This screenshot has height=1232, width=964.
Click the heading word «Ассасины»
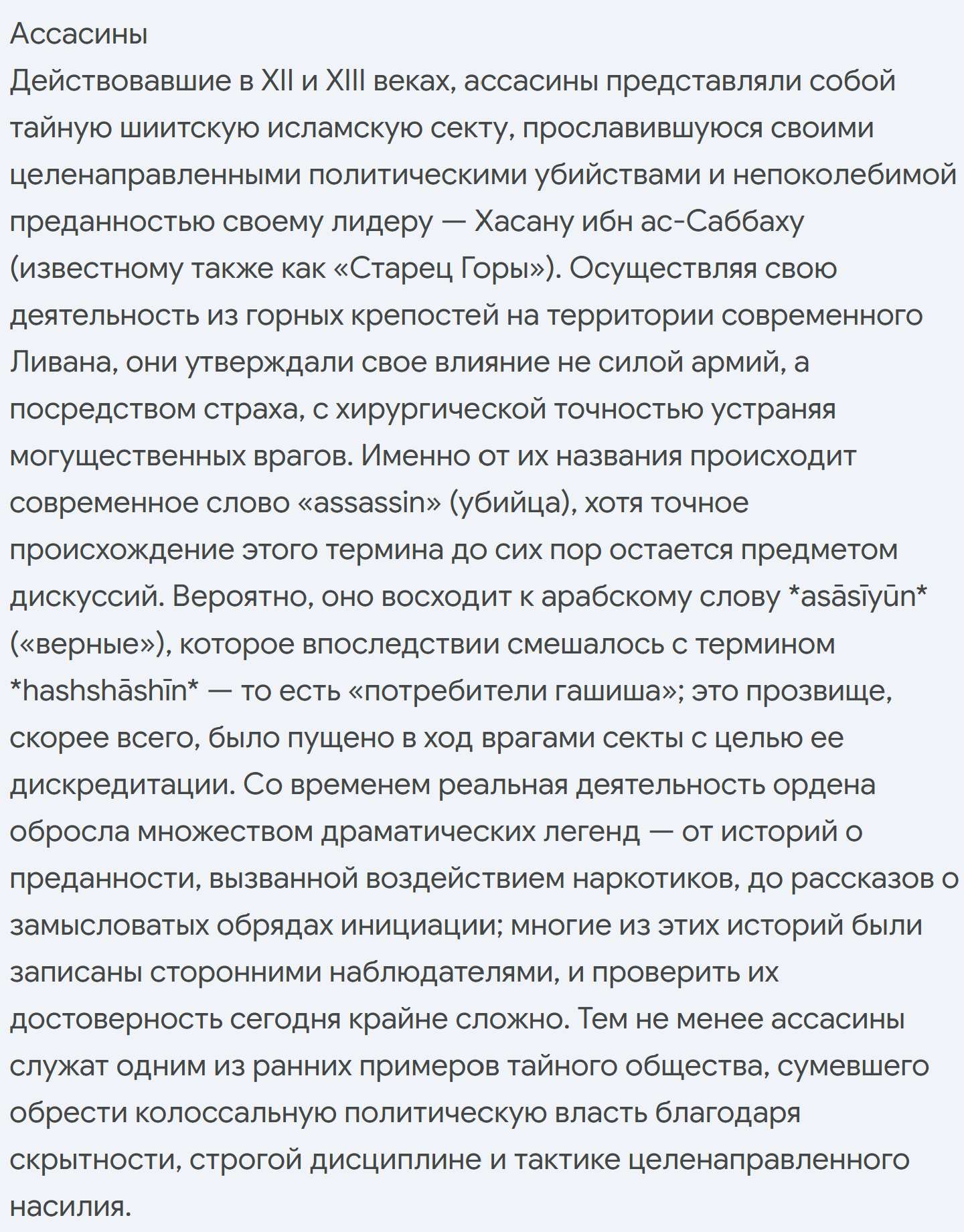[x=79, y=34]
